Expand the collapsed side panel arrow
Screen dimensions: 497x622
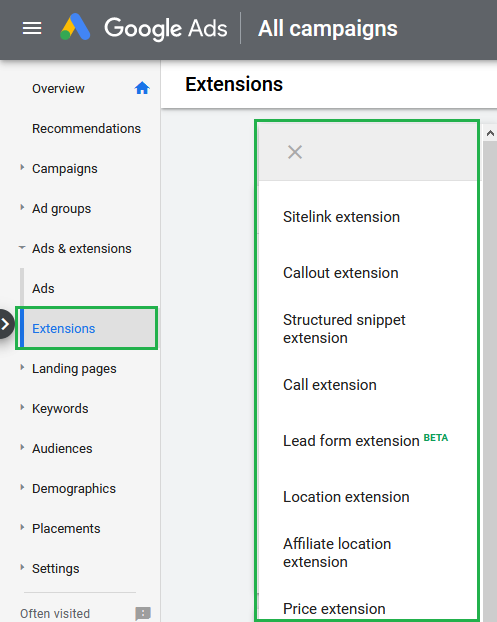point(6,324)
